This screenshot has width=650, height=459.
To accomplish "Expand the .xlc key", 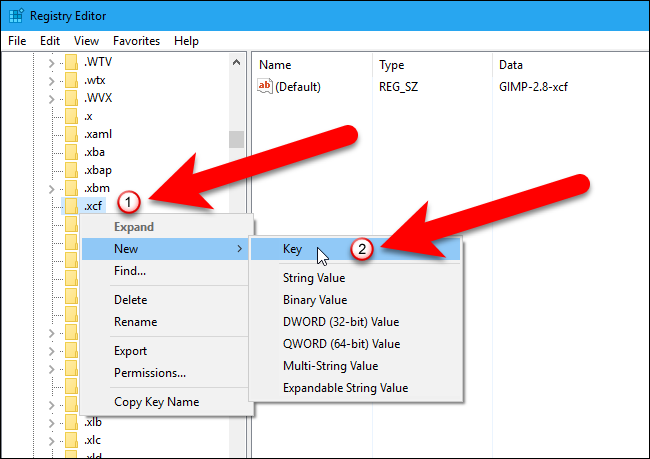I will click(51, 441).
